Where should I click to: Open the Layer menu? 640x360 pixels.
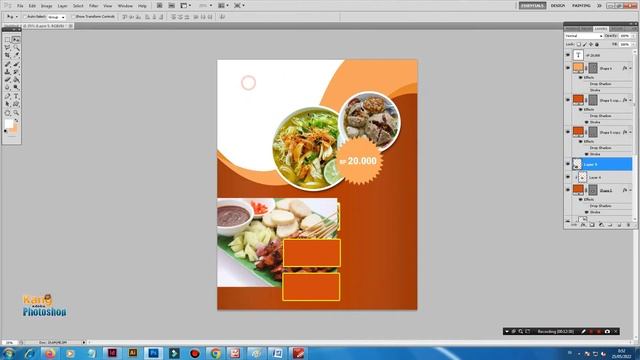pos(62,6)
